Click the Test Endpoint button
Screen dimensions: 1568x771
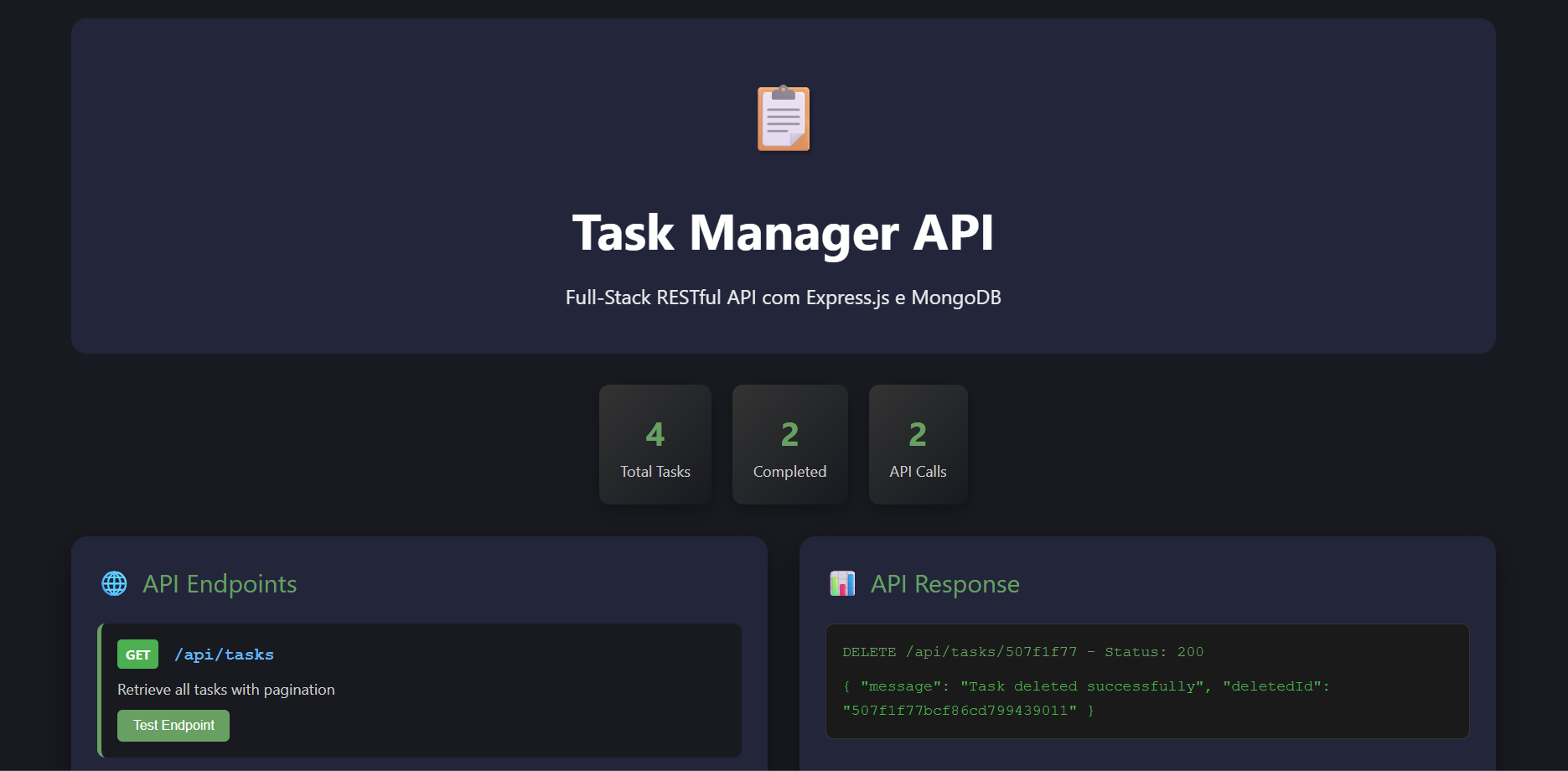point(173,725)
